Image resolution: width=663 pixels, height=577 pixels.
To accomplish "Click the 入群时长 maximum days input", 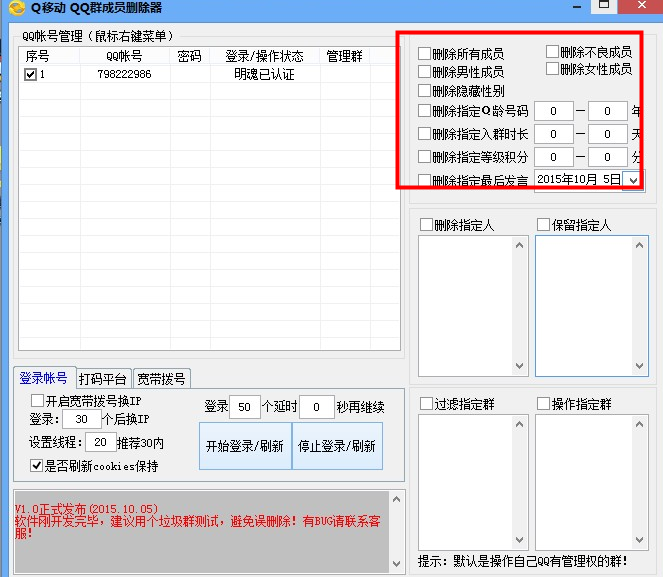I will (608, 134).
